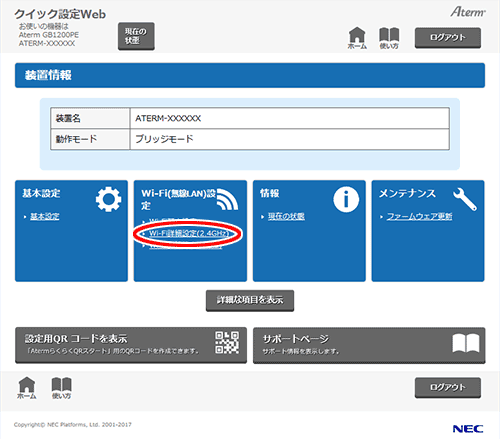Open the 現在の状態 link under 情報
This screenshot has width=500, height=439.
286,217
